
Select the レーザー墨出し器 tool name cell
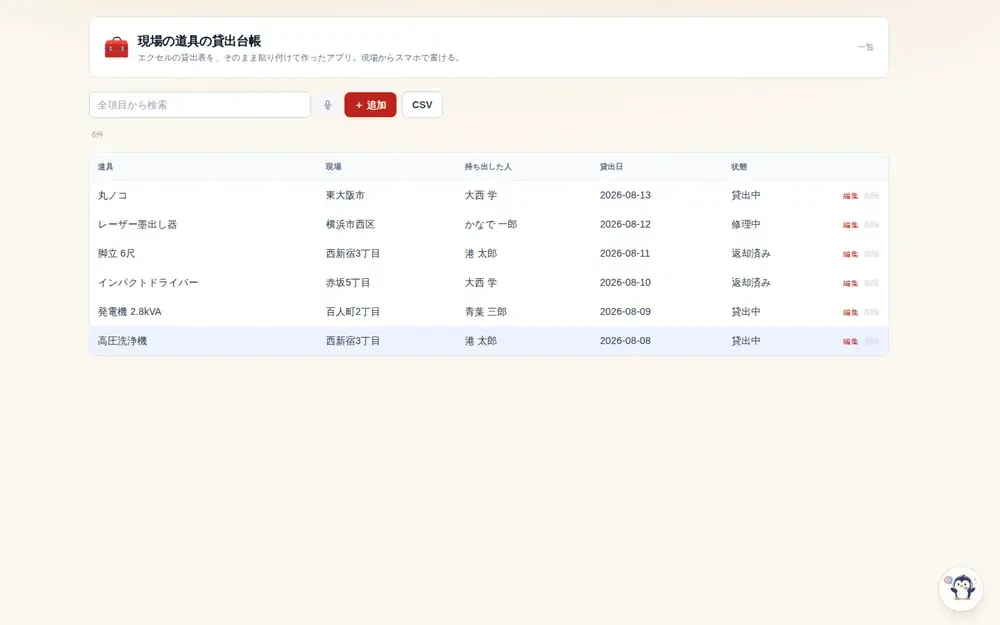[x=137, y=224]
